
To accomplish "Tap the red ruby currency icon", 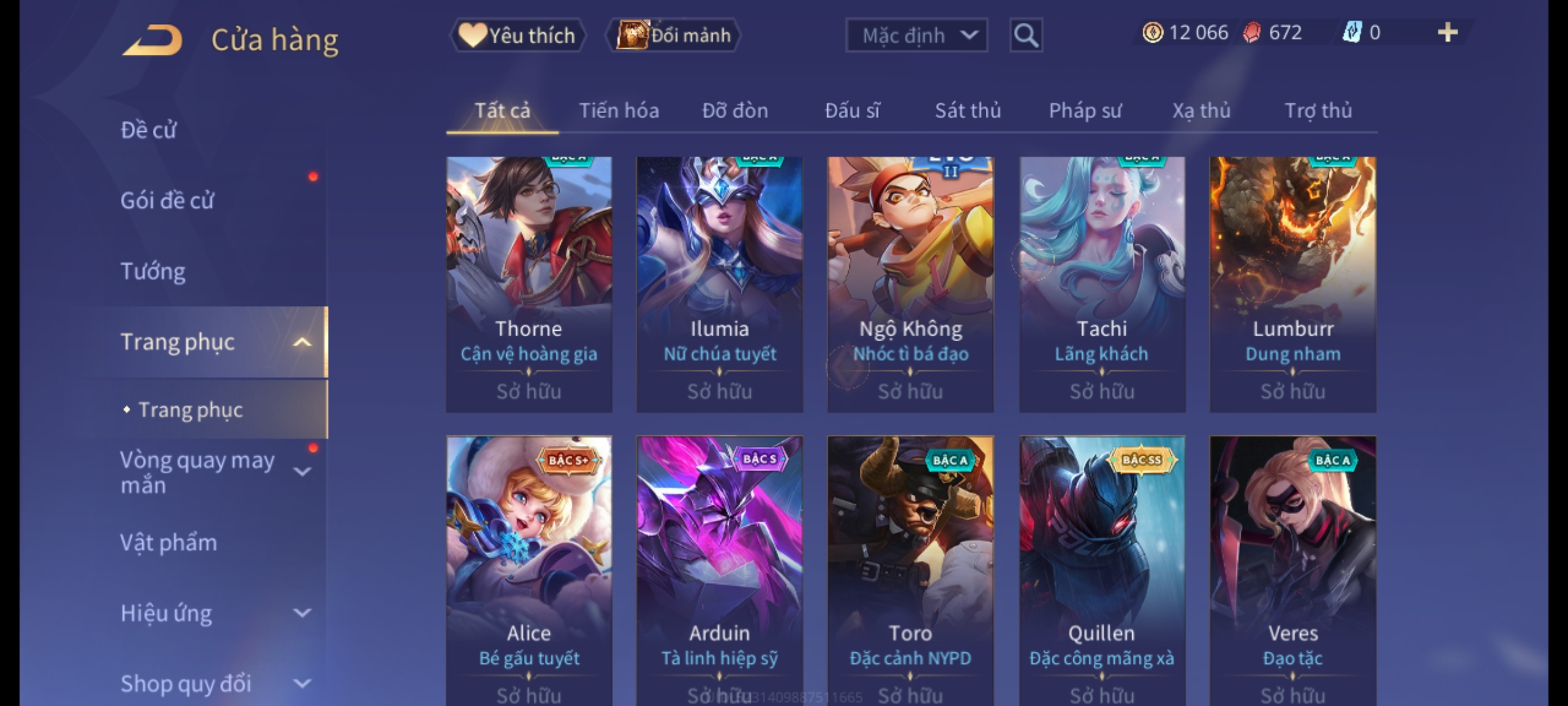I will [1252, 33].
